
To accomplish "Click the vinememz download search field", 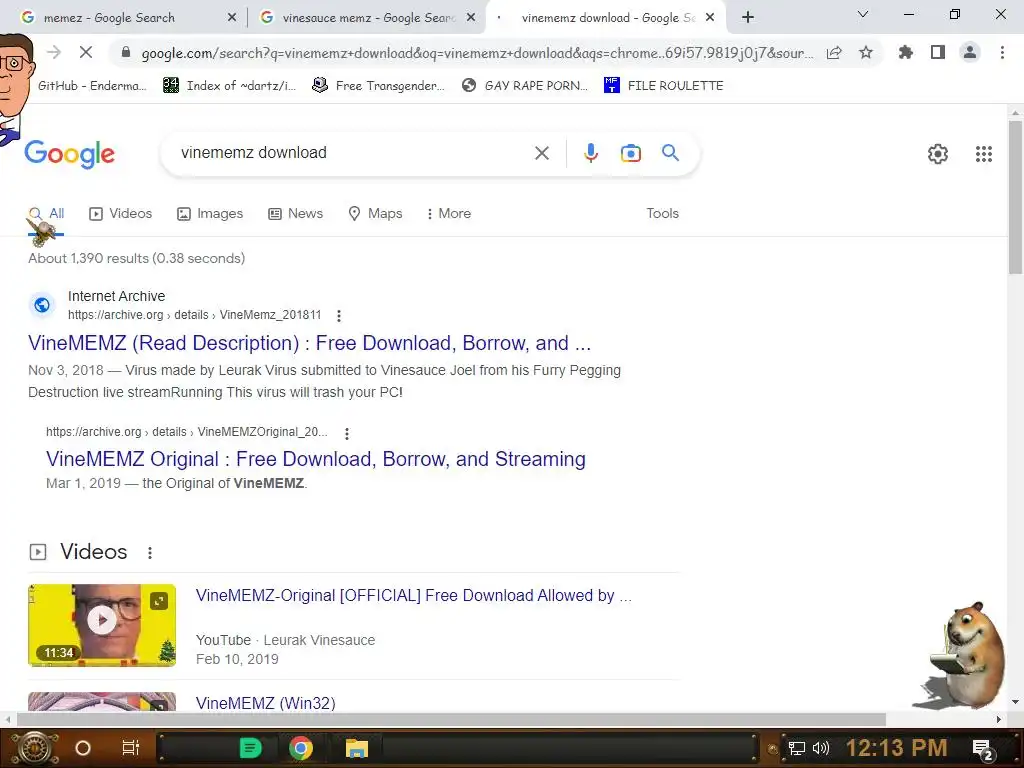I will coord(353,153).
